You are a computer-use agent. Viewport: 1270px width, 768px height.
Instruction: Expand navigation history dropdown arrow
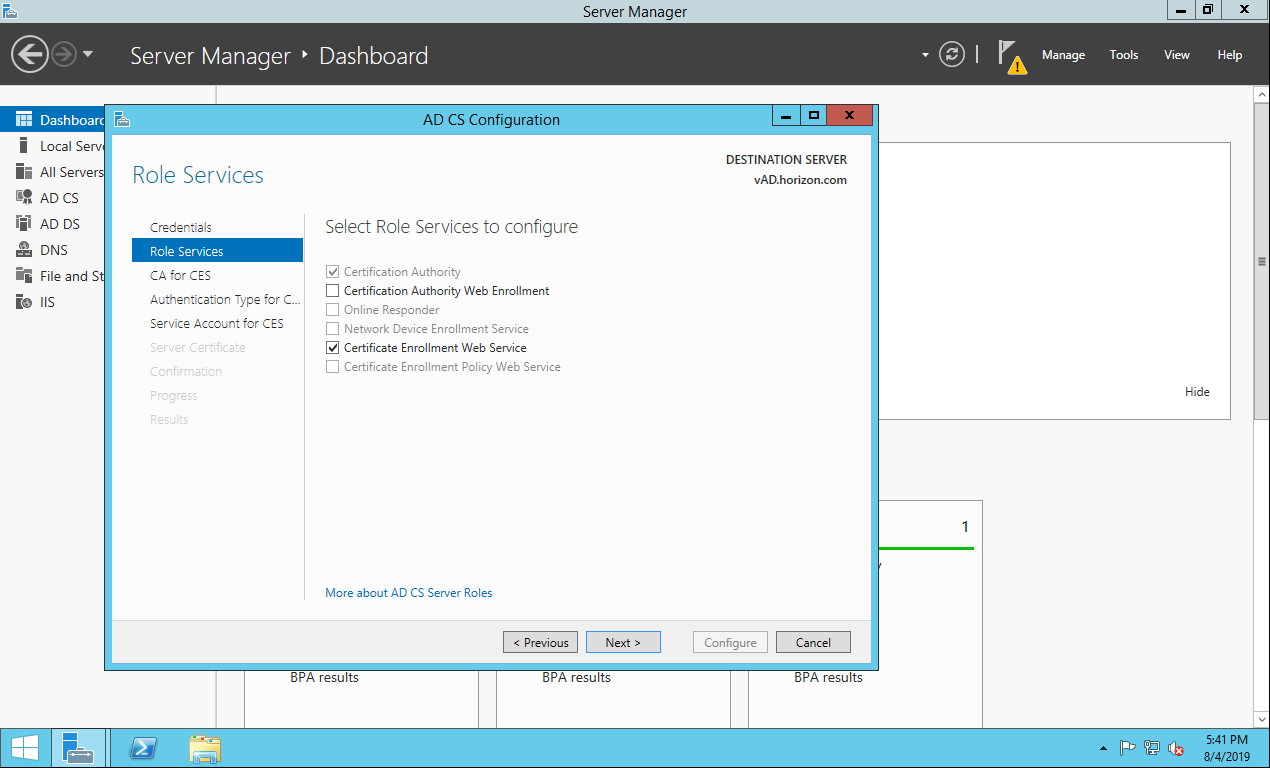pyautogui.click(x=88, y=54)
